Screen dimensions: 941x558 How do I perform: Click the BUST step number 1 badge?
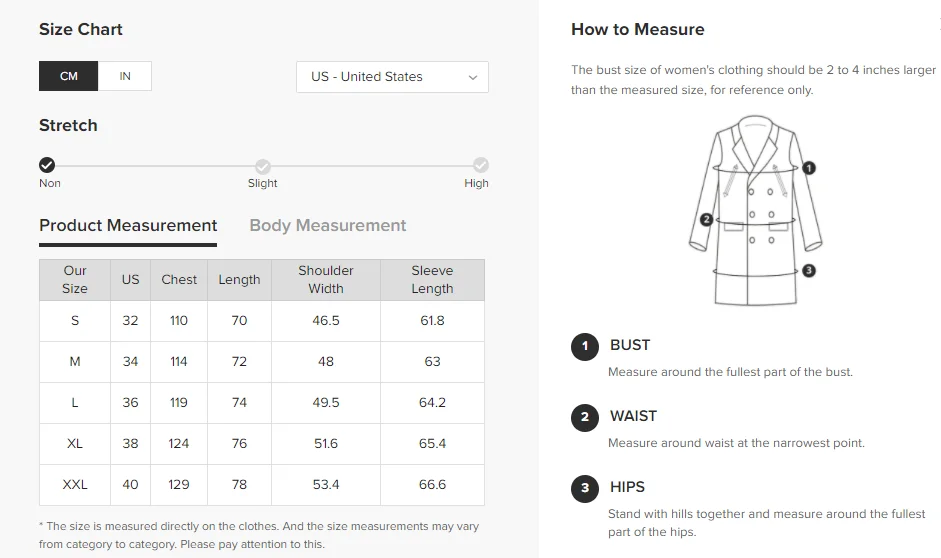[x=585, y=346]
